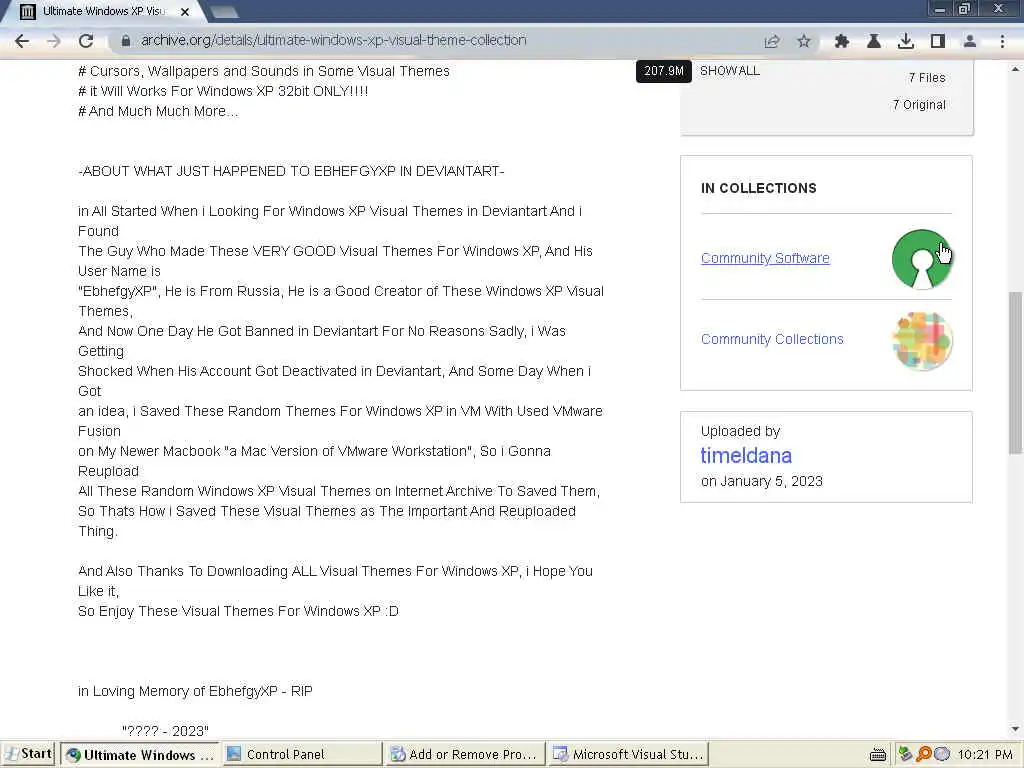Click text 'in Loving Memory of EbhefgyXP - RIP'
The height and width of the screenshot is (768, 1024).
195,691
